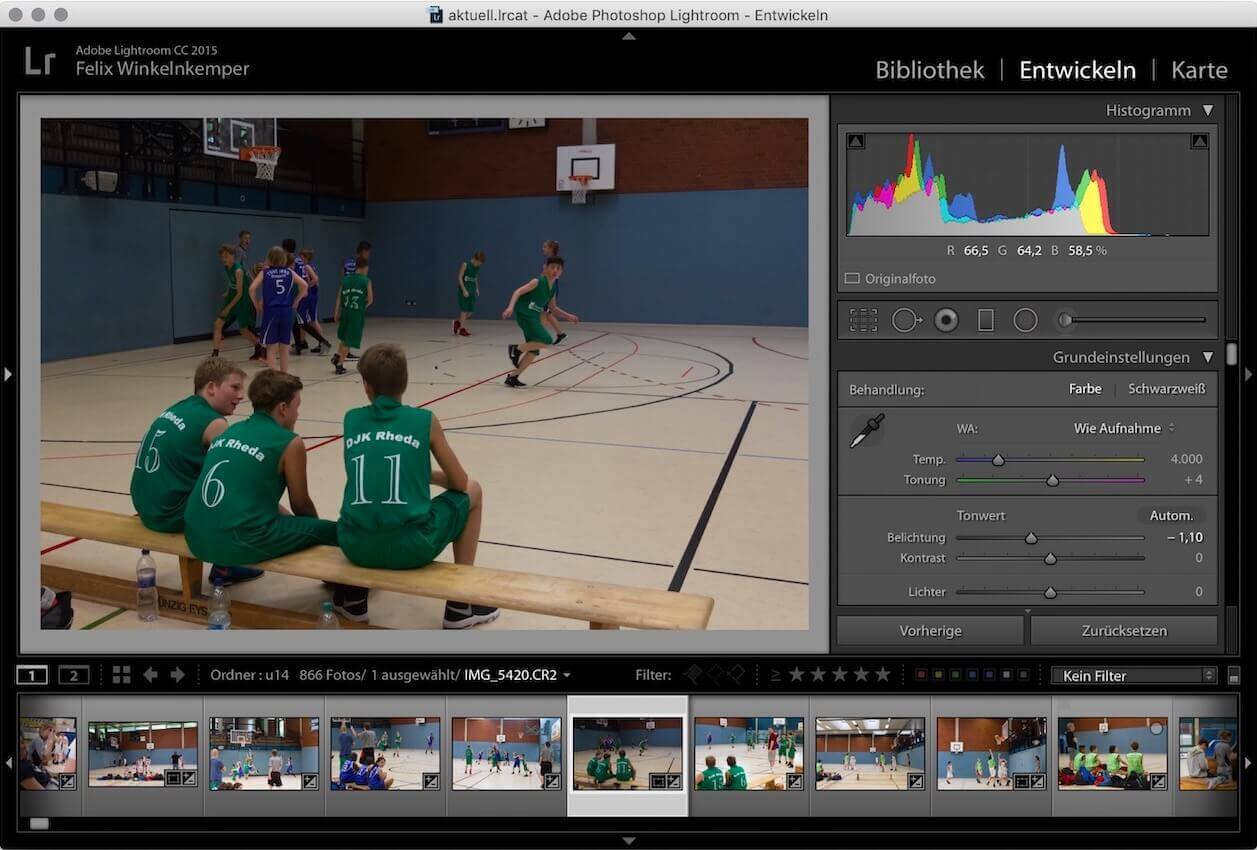Image resolution: width=1257 pixels, height=850 pixels.
Task: Open the Karte module
Action: pos(1199,70)
